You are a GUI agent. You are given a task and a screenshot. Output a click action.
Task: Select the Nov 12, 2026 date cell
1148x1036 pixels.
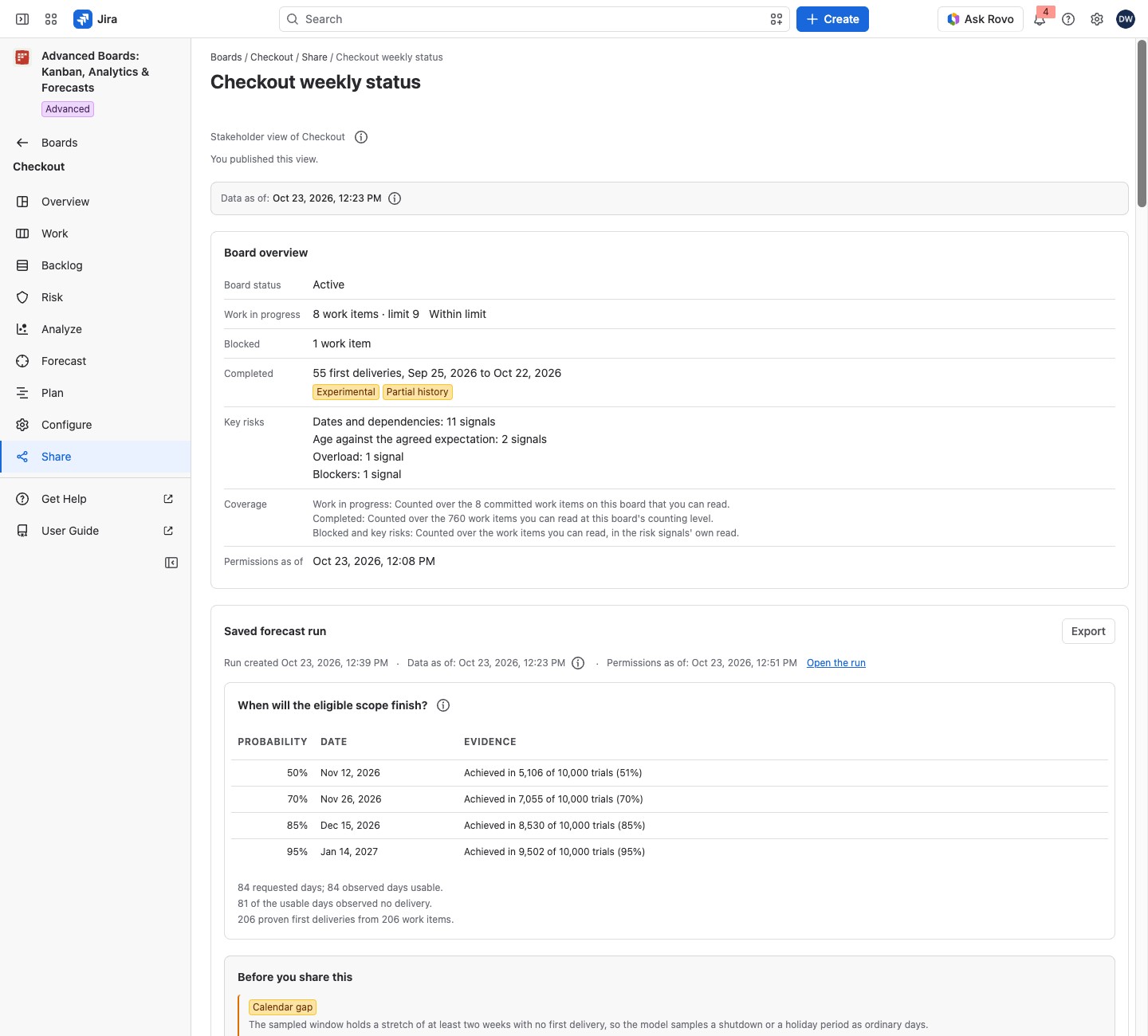[x=350, y=773]
